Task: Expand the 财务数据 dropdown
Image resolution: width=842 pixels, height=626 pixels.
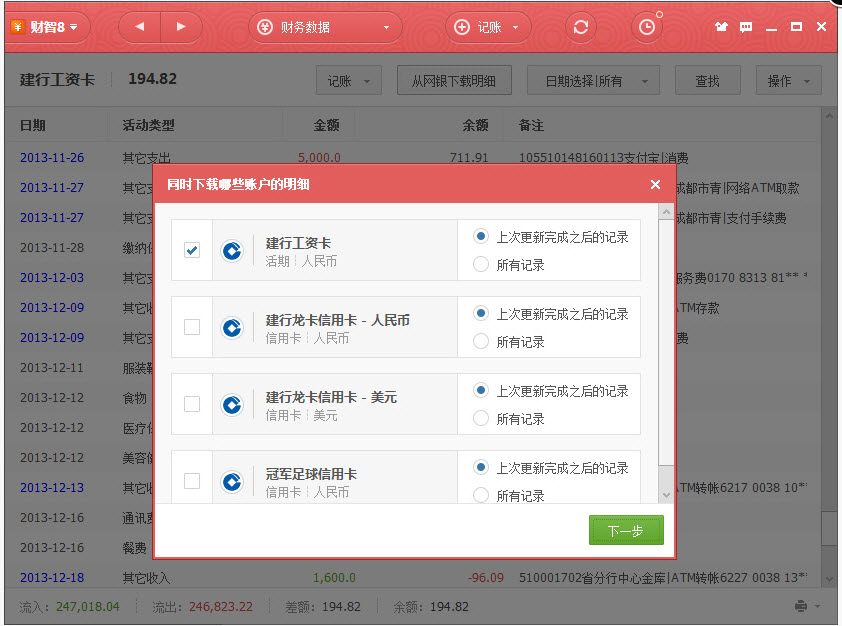Action: (x=305, y=27)
